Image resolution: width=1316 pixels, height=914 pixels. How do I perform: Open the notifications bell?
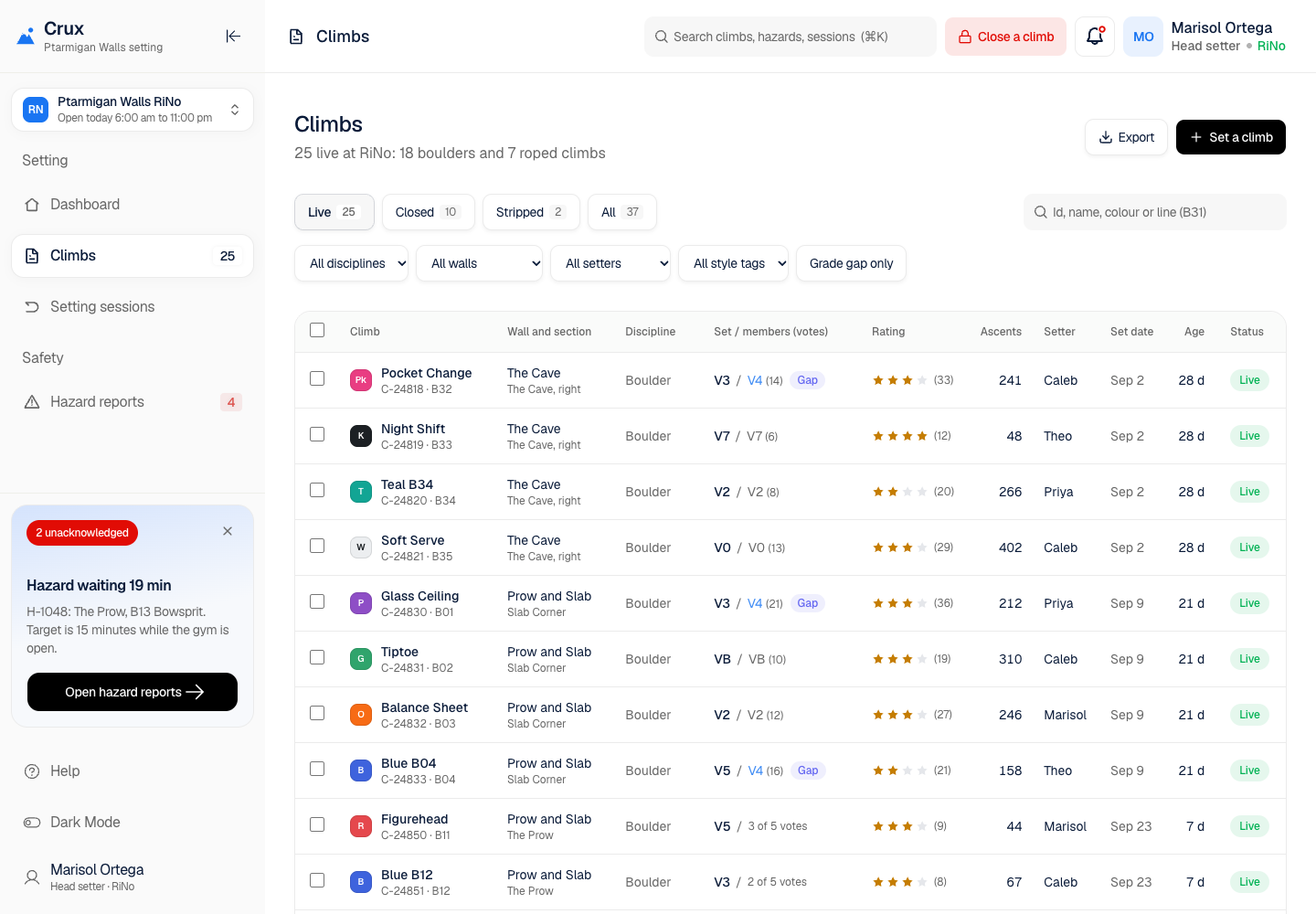point(1095,37)
